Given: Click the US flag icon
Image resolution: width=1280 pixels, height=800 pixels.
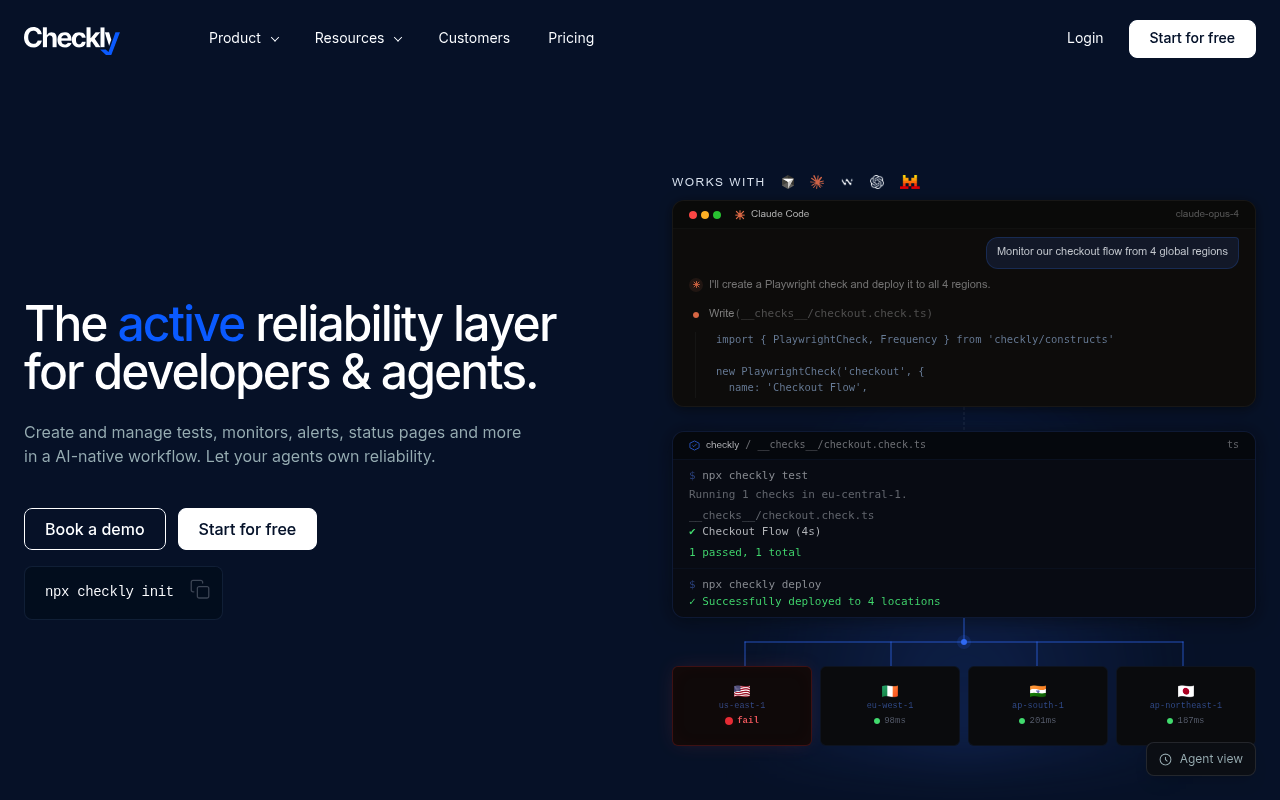Looking at the screenshot, I should pos(742,691).
